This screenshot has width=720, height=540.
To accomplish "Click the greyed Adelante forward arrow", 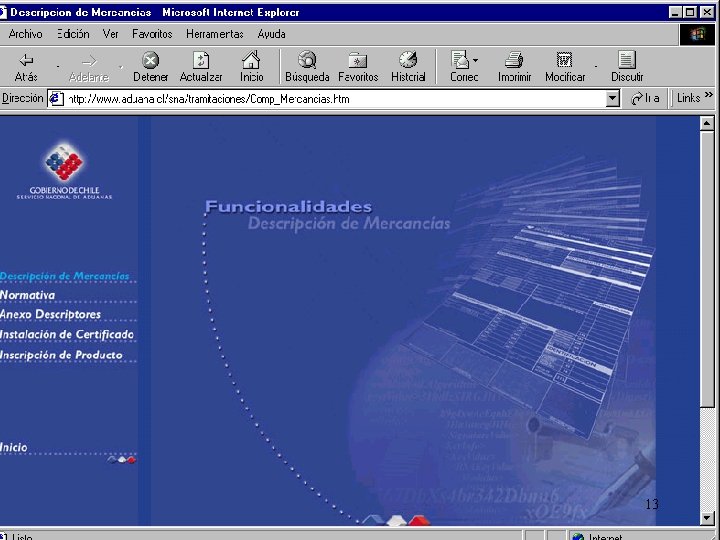I will [89, 67].
